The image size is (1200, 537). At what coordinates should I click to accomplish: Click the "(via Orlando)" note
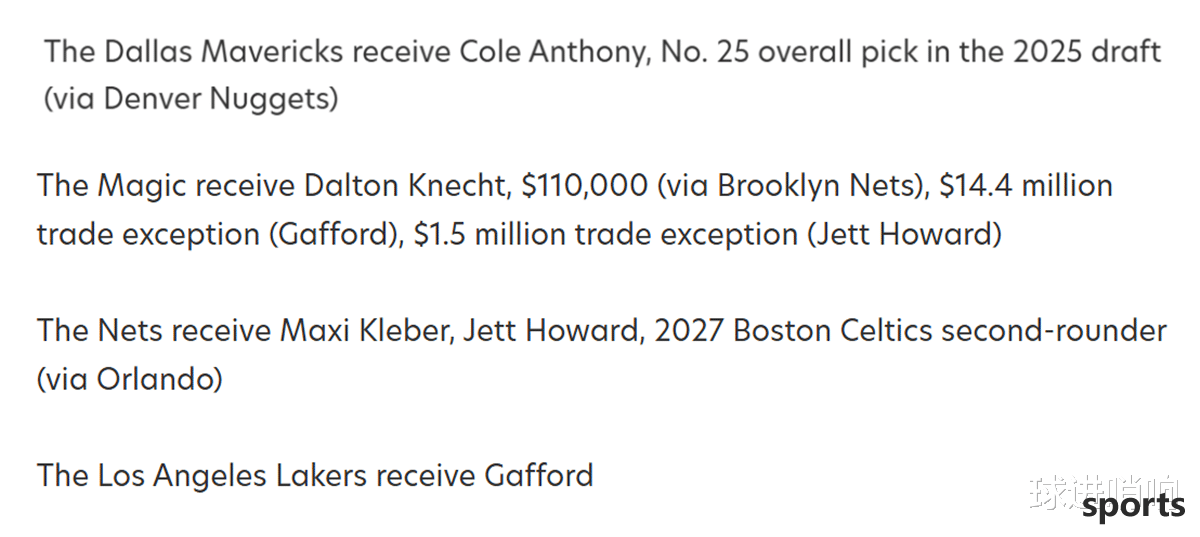coord(130,379)
